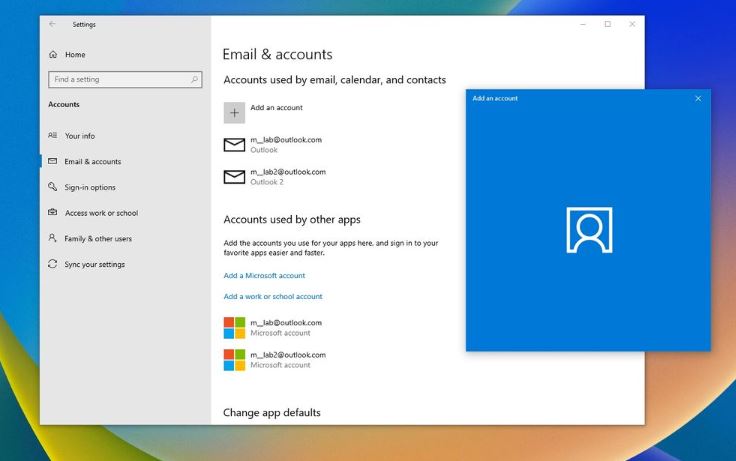736x461 pixels.
Task: Open Access work or school
Action: (101, 213)
